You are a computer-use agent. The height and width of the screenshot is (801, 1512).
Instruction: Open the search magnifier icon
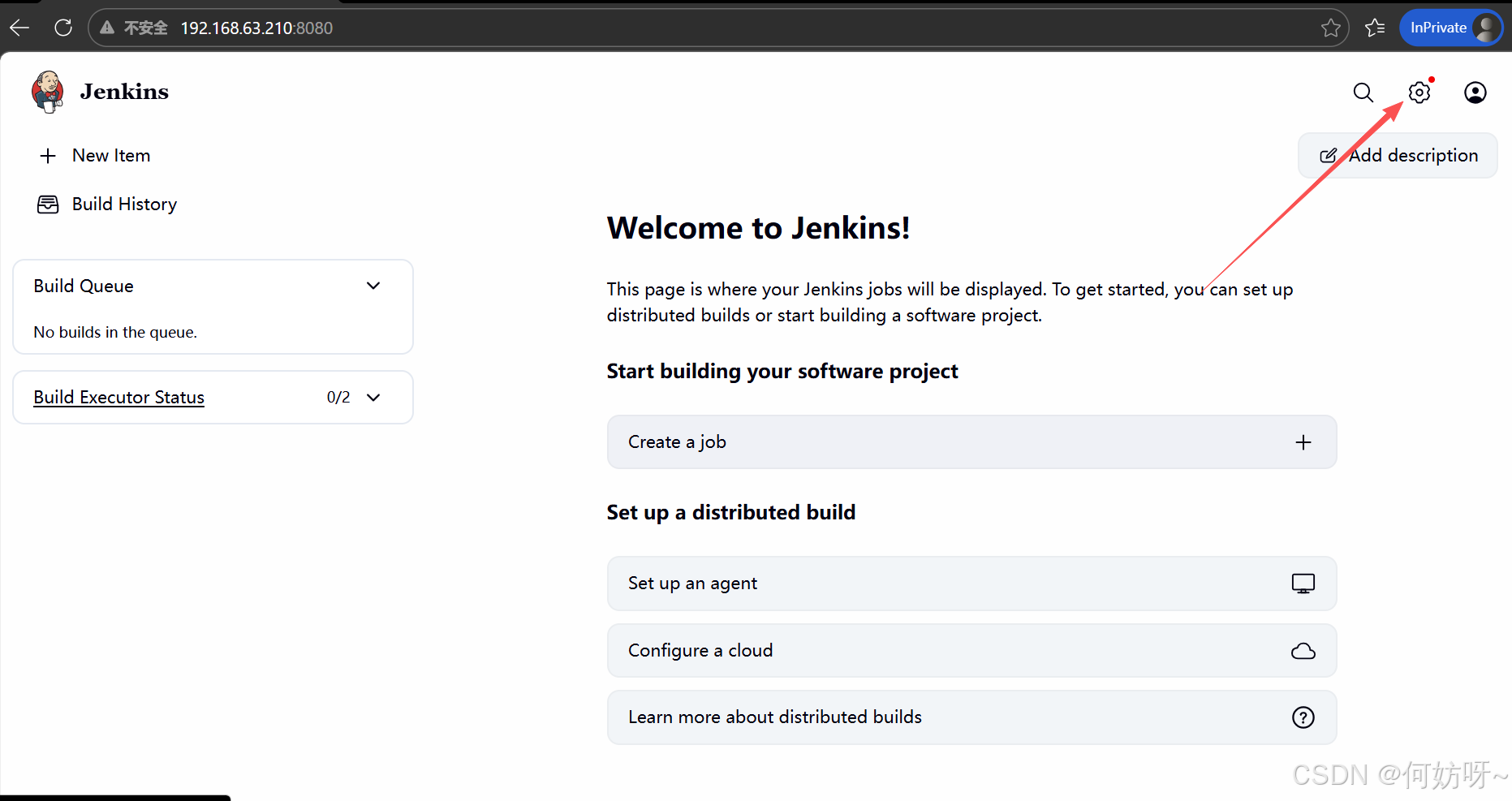[1363, 93]
